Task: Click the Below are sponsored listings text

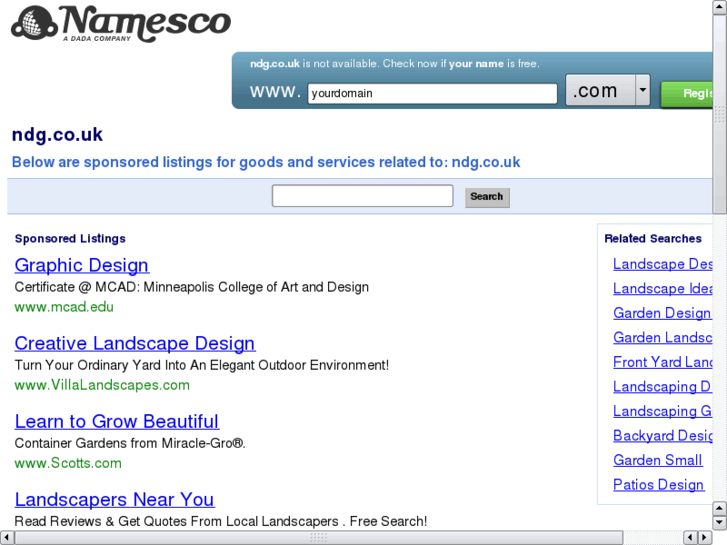Action: [266, 162]
